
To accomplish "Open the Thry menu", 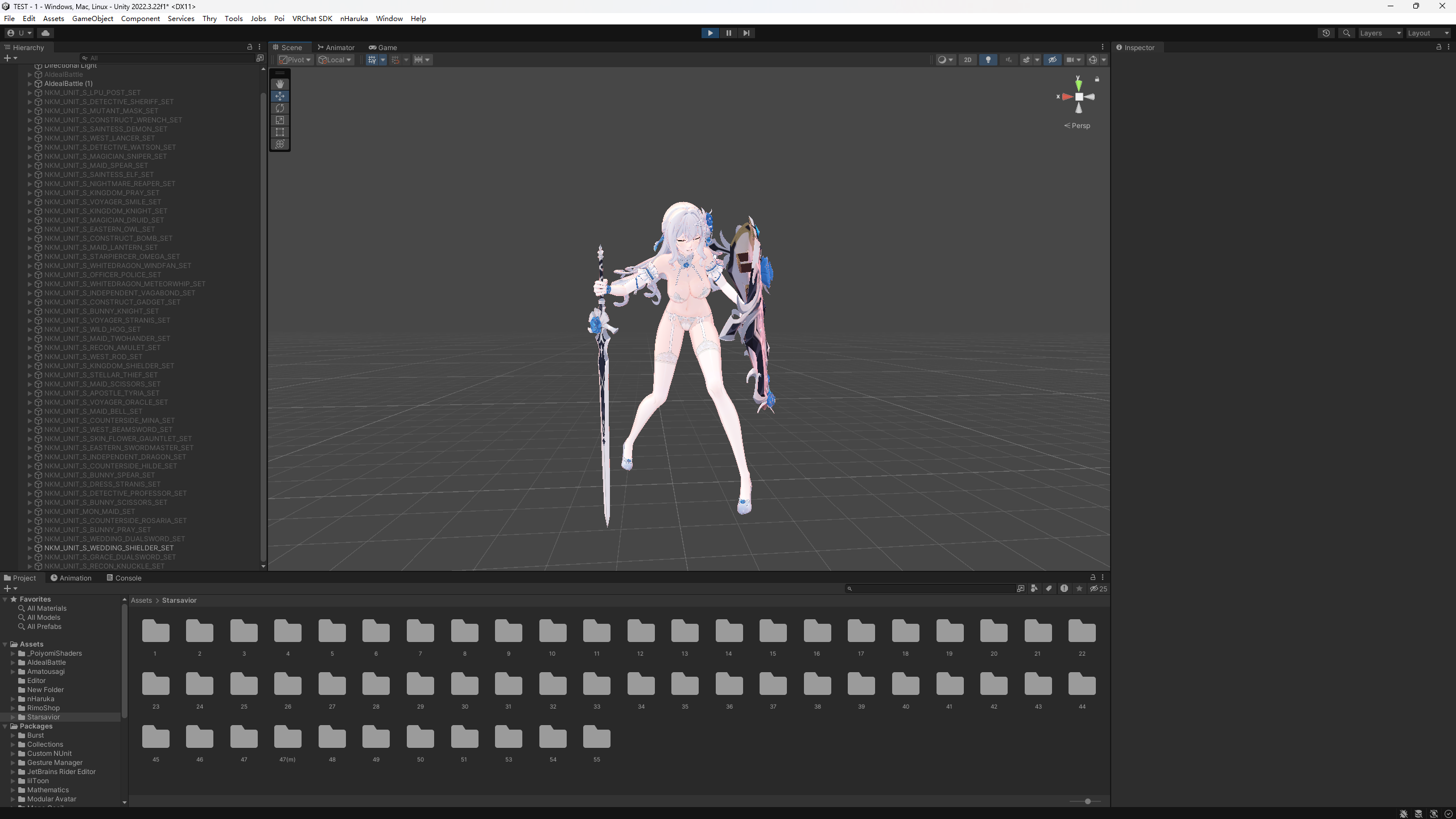I will (x=209, y=18).
